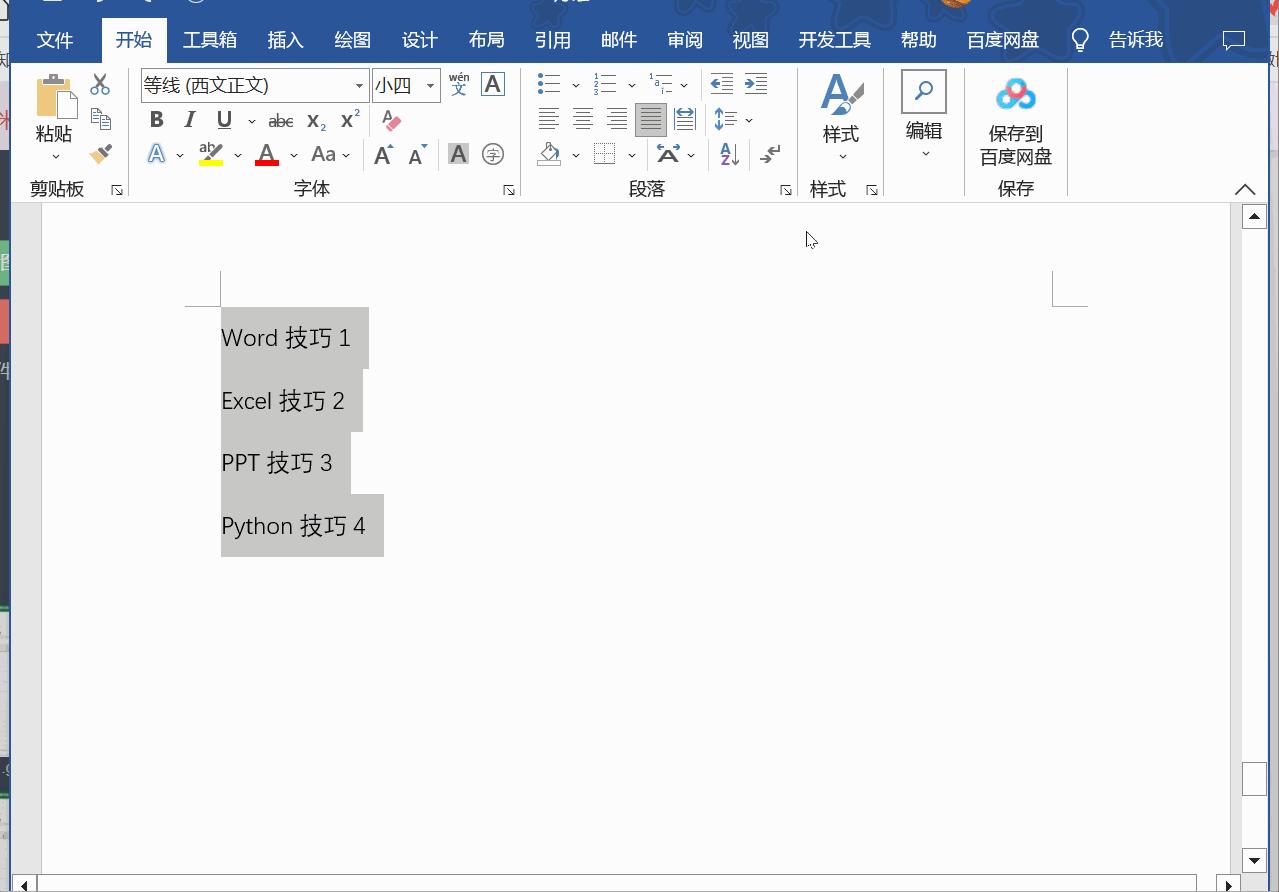Viewport: 1279px width, 892px height.
Task: Toggle italic formatting
Action: pos(189,119)
